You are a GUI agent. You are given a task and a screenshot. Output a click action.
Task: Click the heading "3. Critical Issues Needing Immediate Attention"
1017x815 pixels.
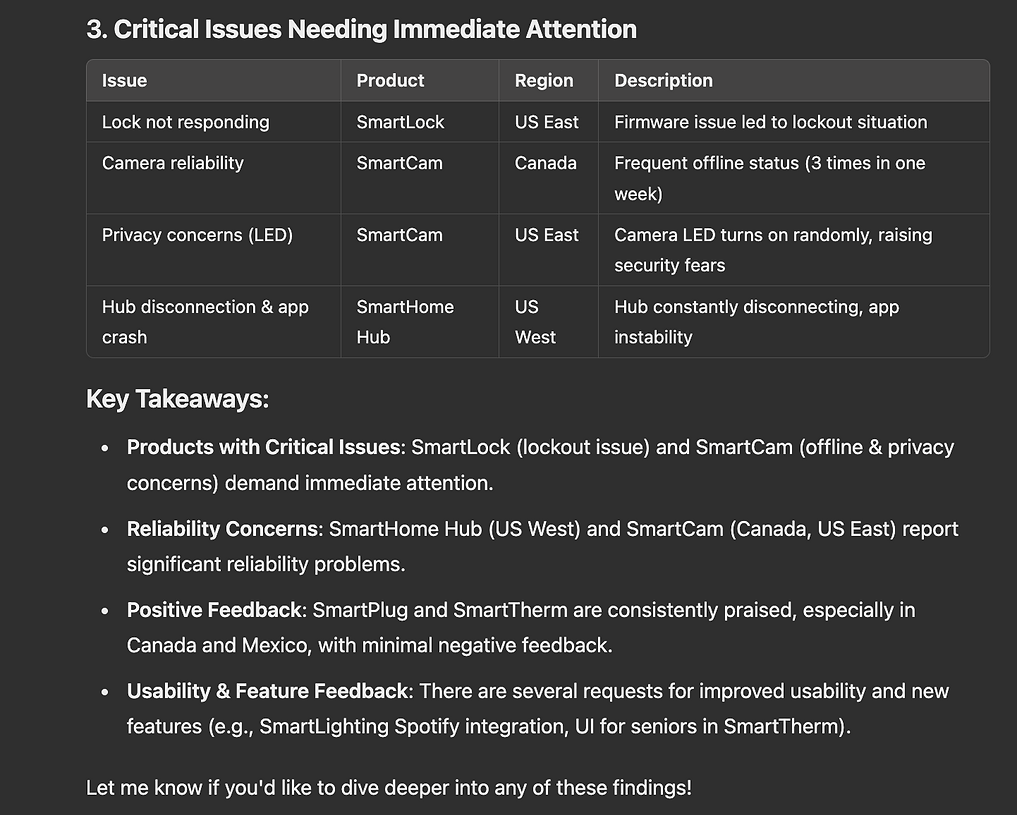coord(361,29)
